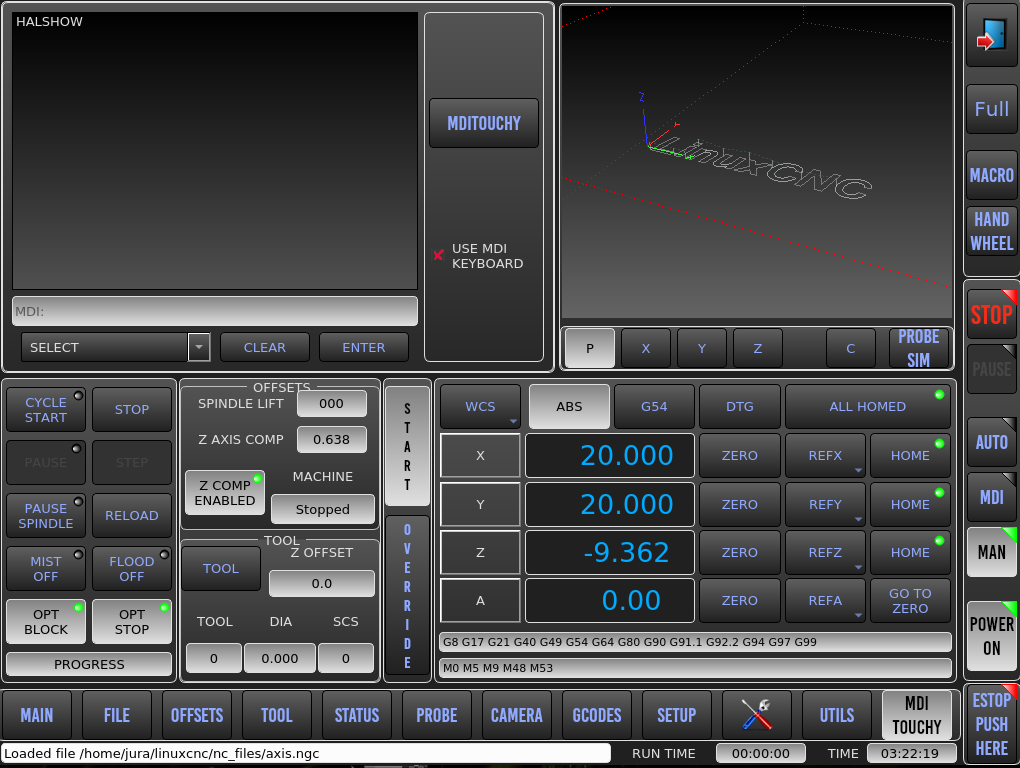The height and width of the screenshot is (768, 1020).
Task: Click the G54 button
Action: tap(654, 406)
